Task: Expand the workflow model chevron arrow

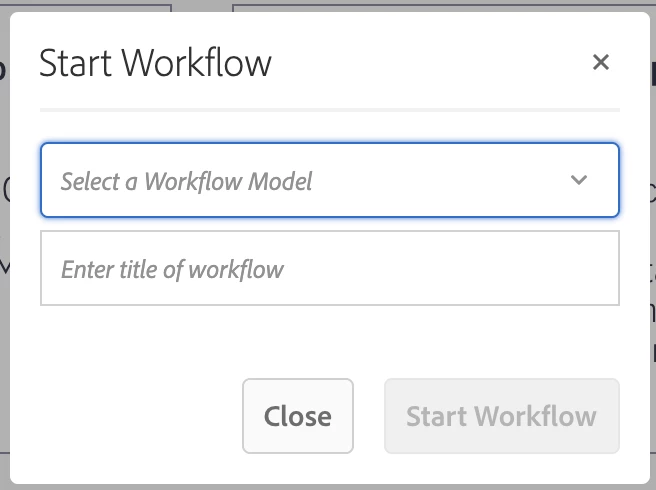Action: (x=578, y=181)
